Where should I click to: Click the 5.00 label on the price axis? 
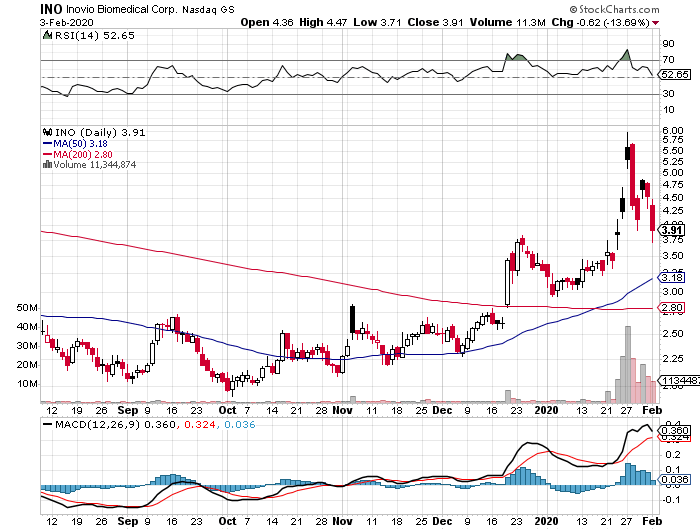672,173
